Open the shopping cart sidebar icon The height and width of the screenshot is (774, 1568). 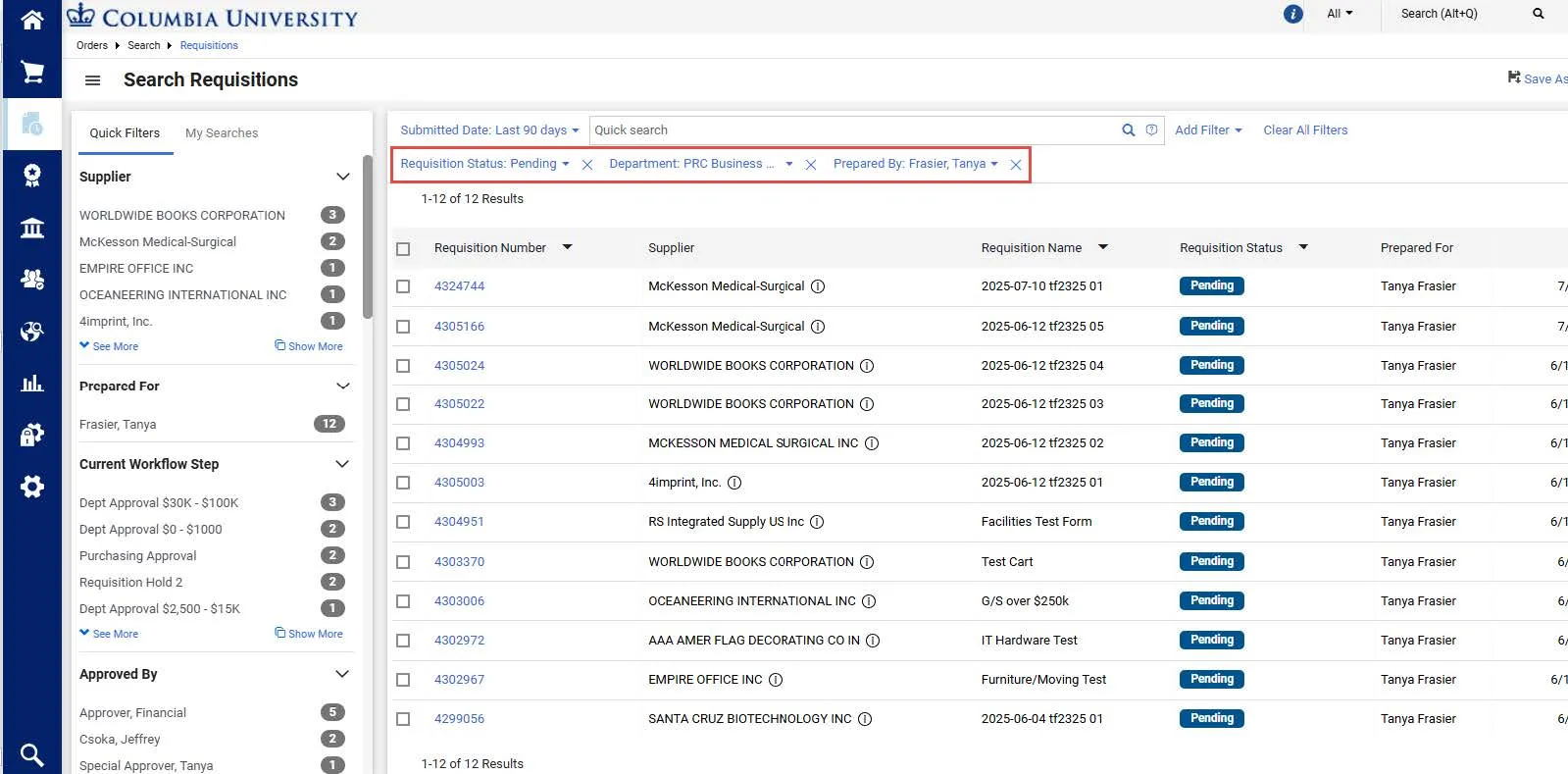point(32,72)
